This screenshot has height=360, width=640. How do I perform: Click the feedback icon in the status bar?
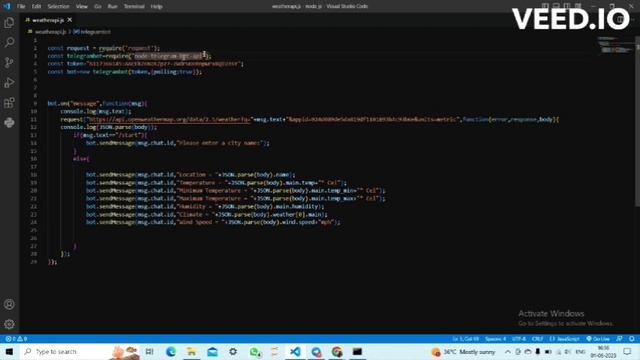(620, 339)
